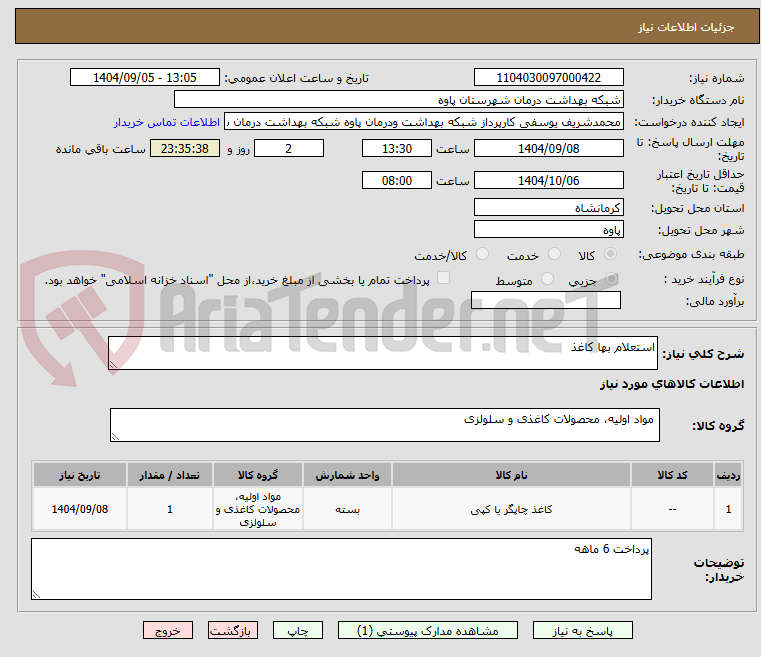Screen dimensions: 761x657
Task: Click the remaining days field showing 2
Action: 289,148
